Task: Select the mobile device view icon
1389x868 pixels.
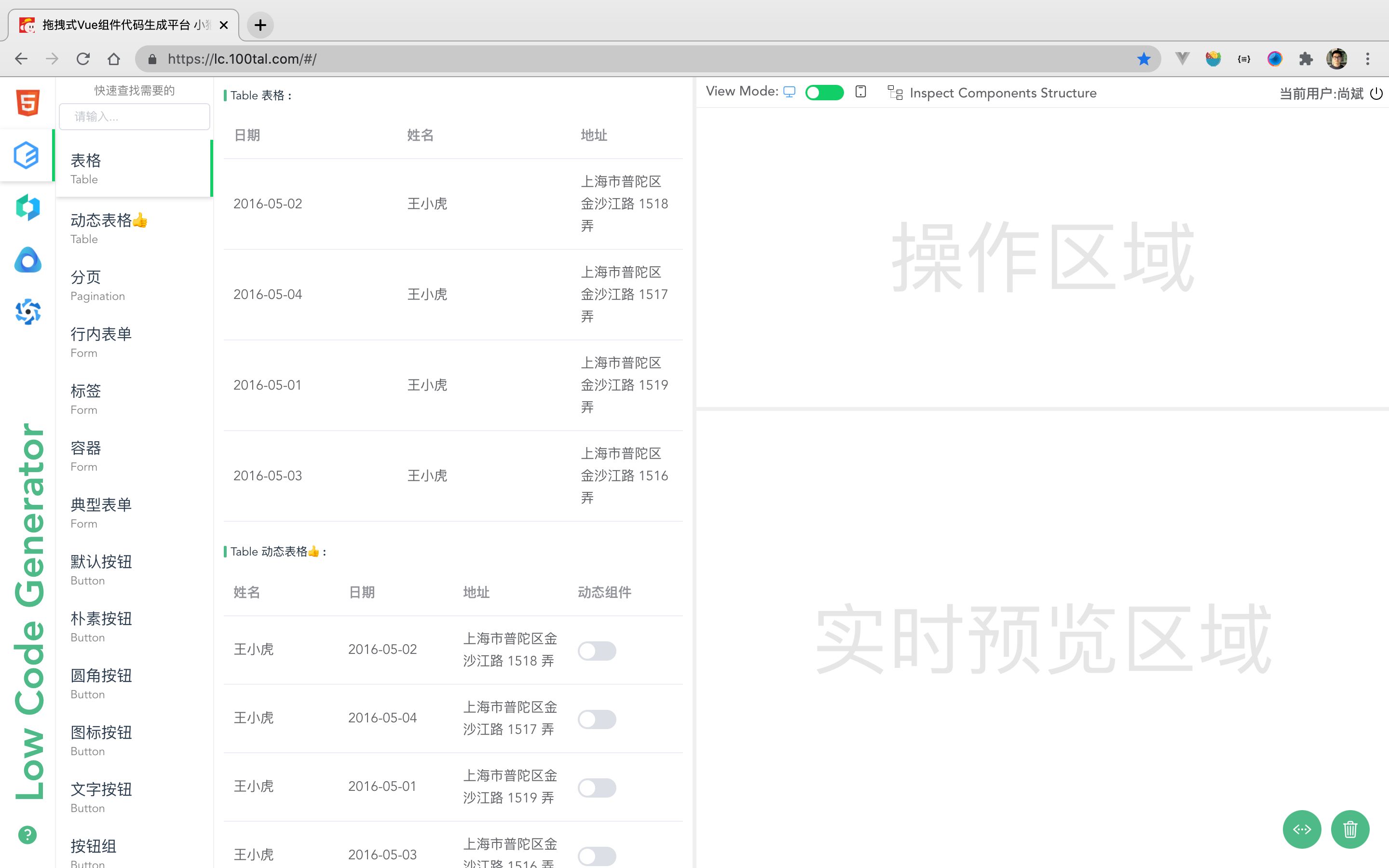Action: (860, 92)
